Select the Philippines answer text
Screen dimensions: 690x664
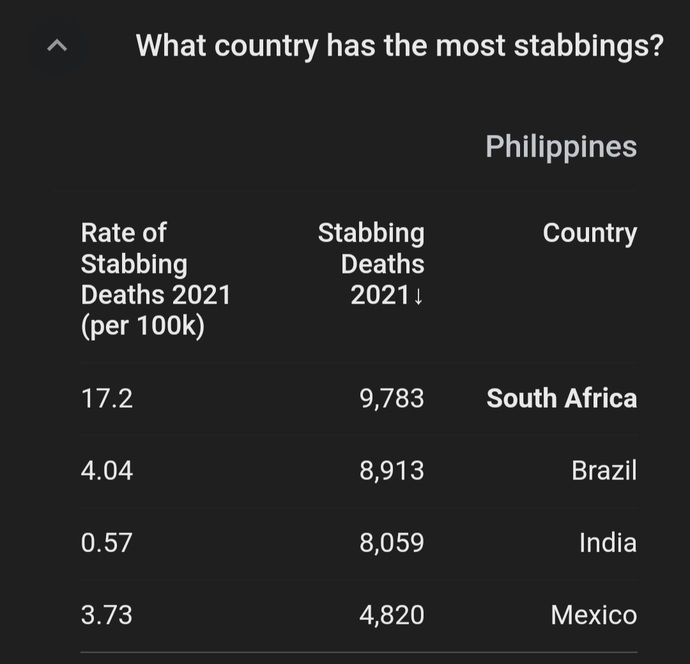pyautogui.click(x=561, y=147)
